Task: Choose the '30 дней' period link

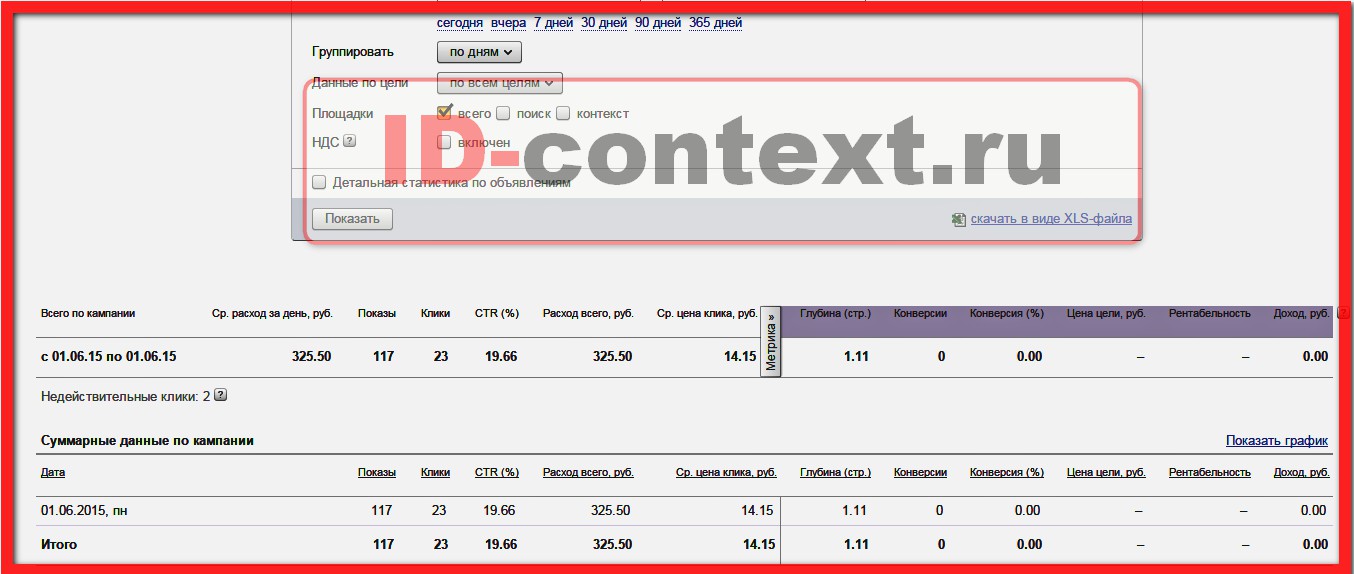Action: (604, 23)
